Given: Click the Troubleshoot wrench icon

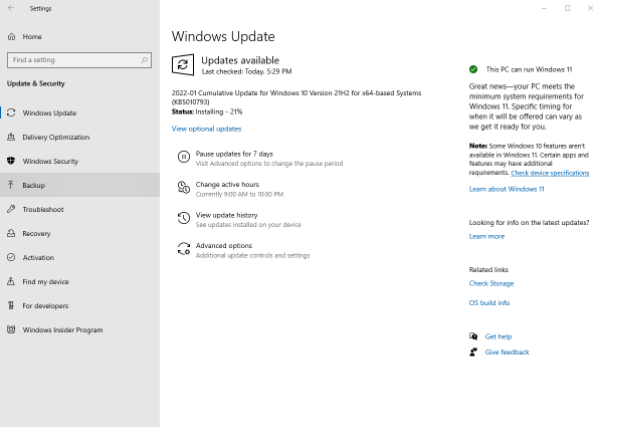Looking at the screenshot, I should pyautogui.click(x=11, y=209).
